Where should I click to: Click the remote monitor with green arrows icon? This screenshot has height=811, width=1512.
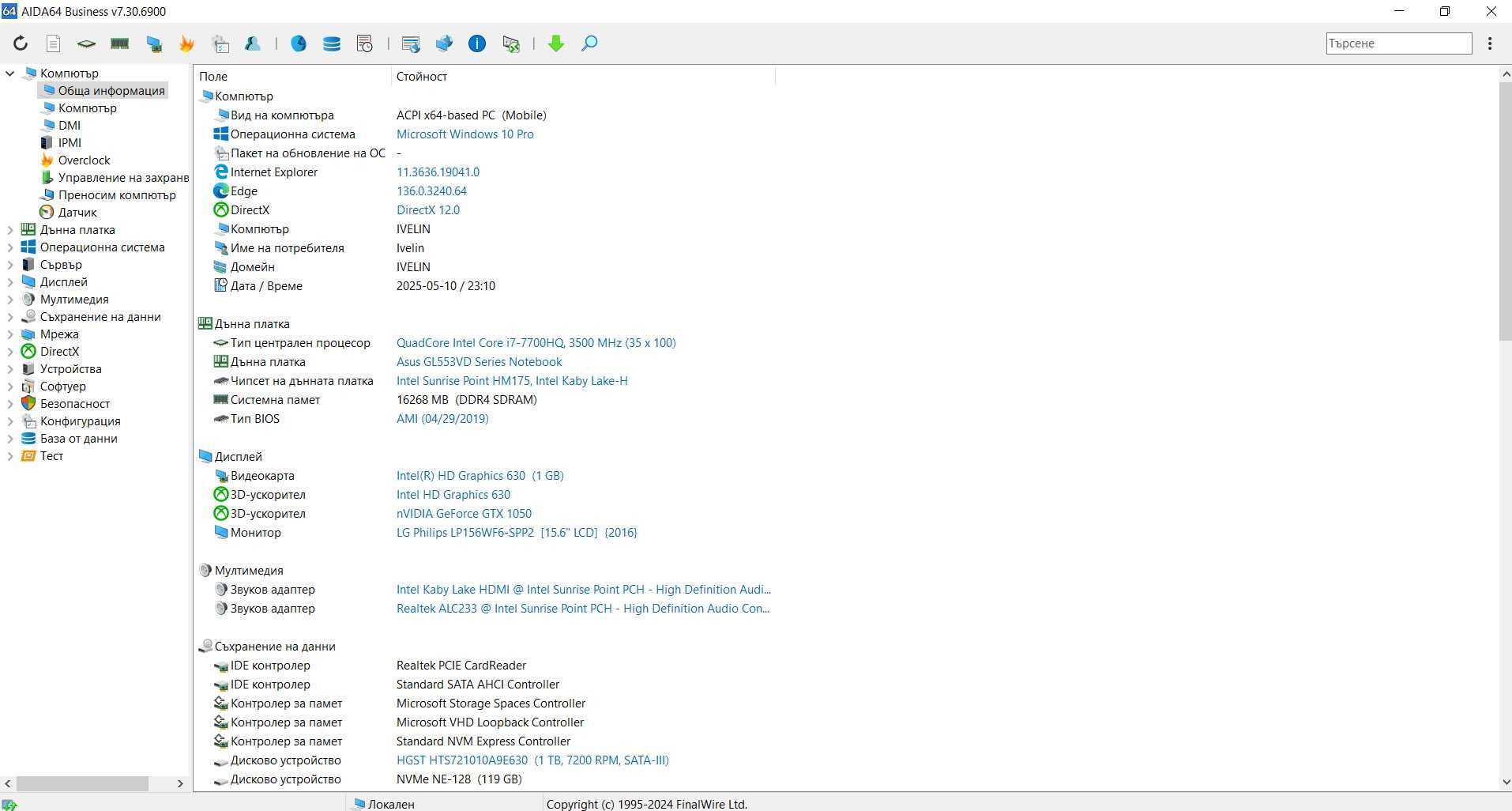(511, 43)
